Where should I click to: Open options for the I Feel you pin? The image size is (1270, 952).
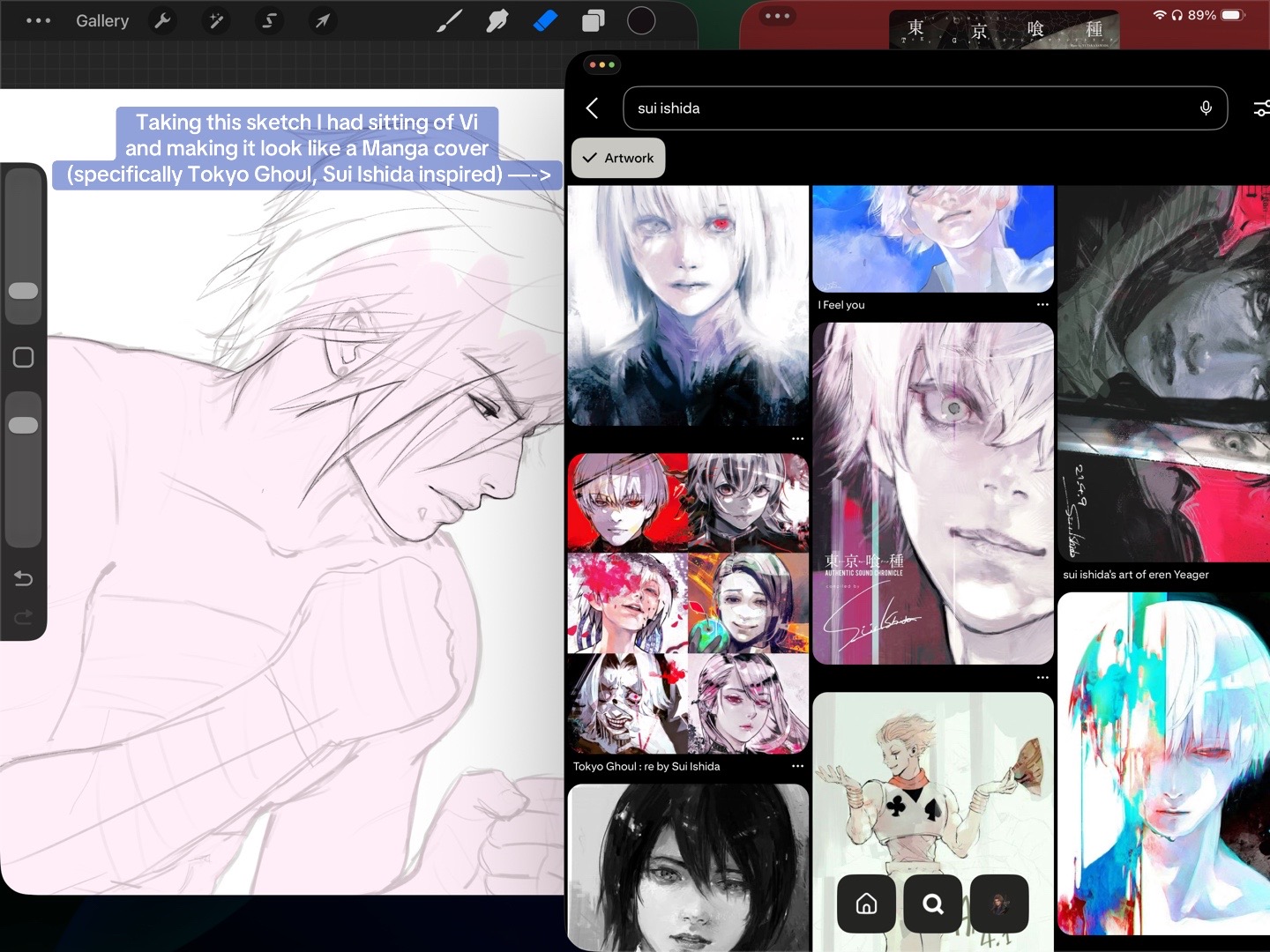pos(1042,305)
